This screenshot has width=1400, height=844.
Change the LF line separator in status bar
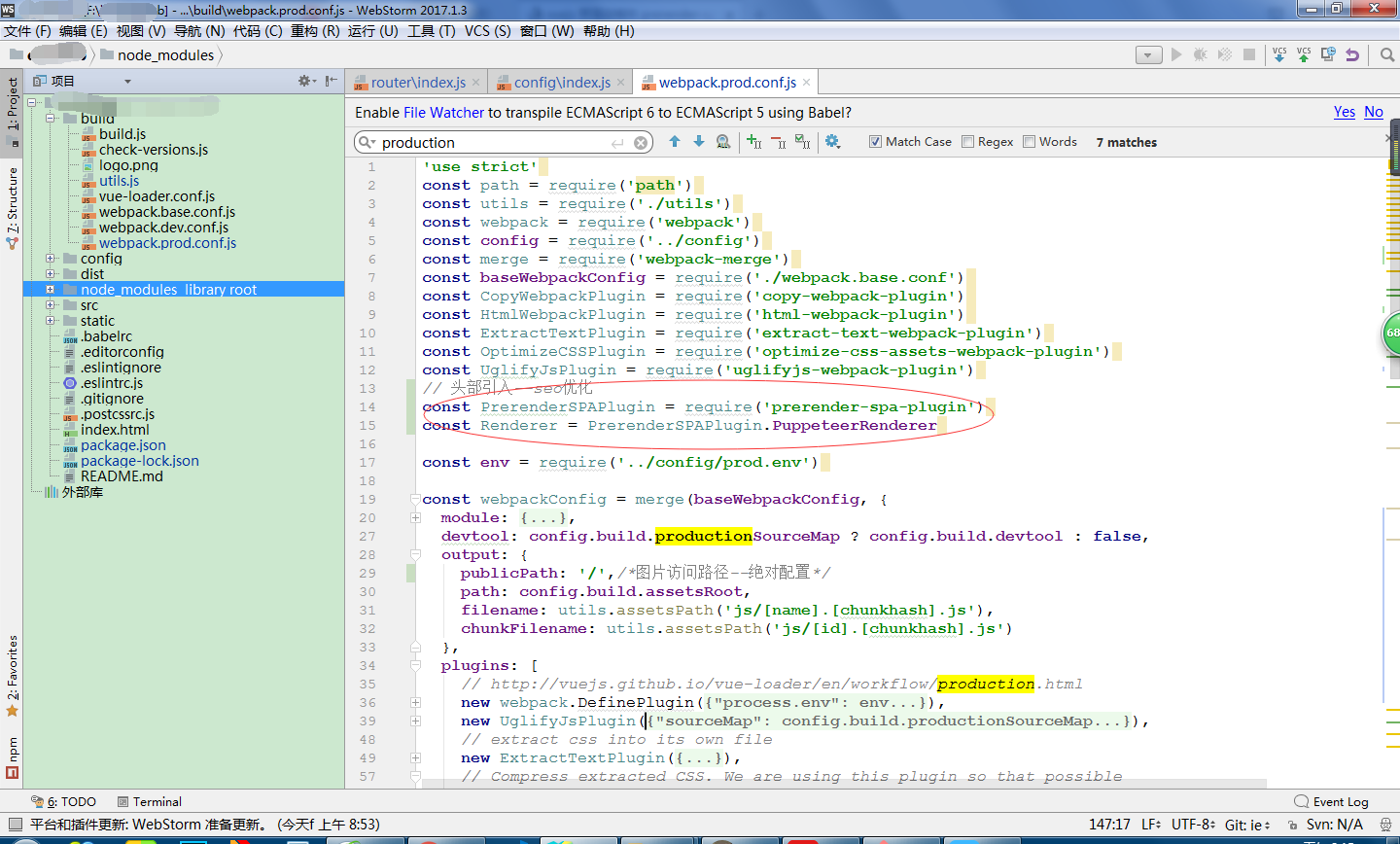point(1151,824)
